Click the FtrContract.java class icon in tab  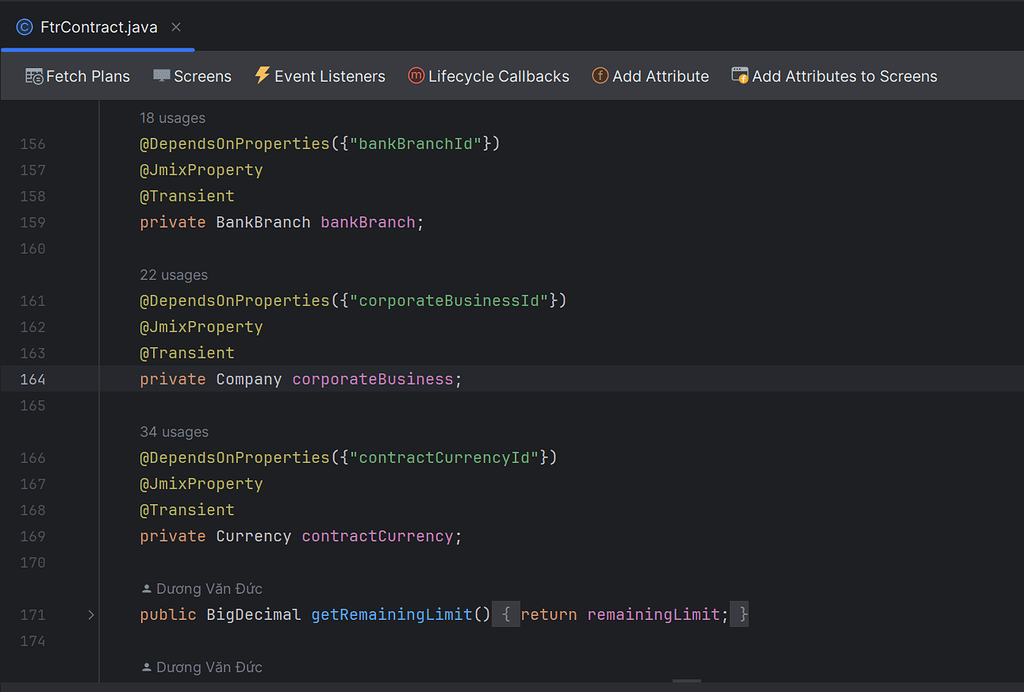24,27
